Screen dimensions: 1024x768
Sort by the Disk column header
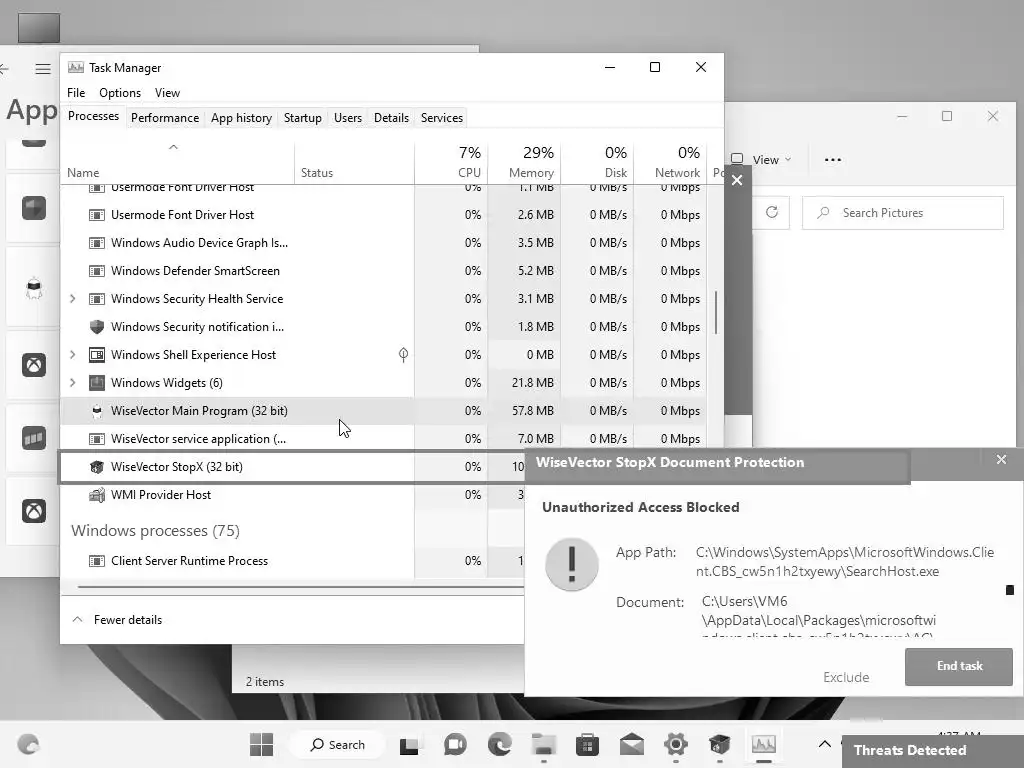[x=597, y=161]
